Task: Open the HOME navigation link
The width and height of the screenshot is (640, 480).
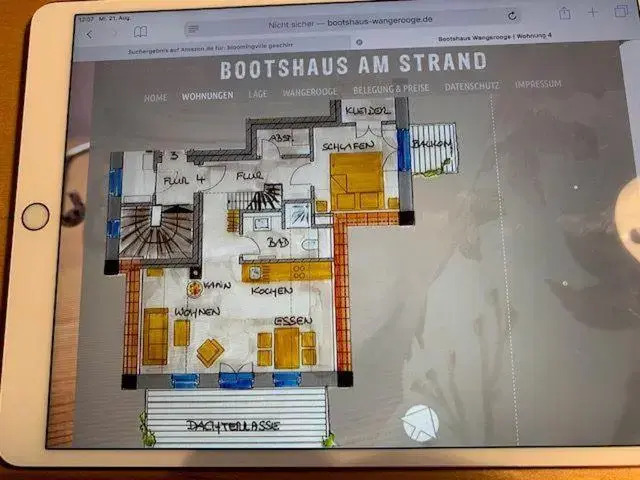Action: (155, 98)
